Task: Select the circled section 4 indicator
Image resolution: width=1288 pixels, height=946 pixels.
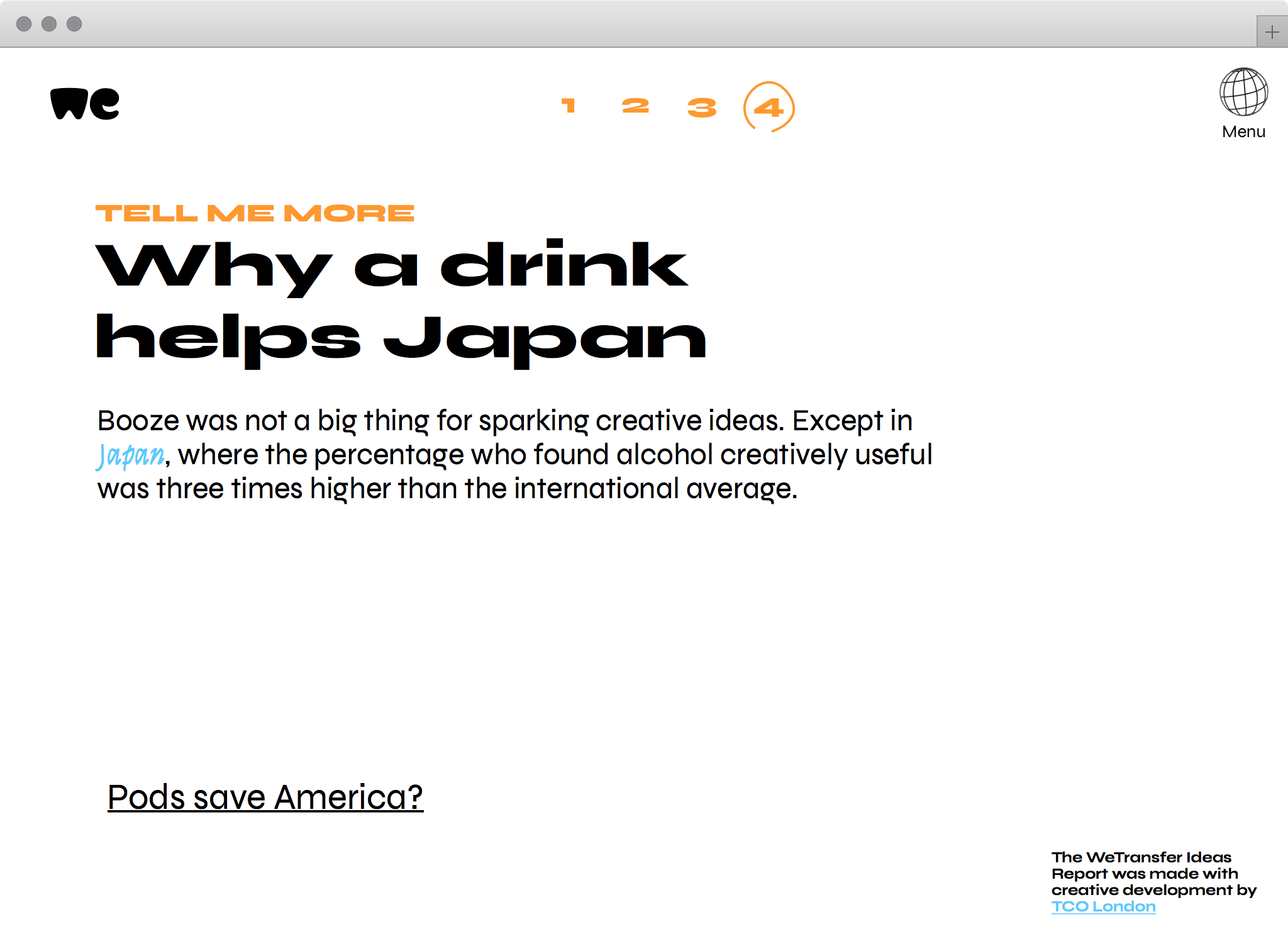Action: pos(769,107)
